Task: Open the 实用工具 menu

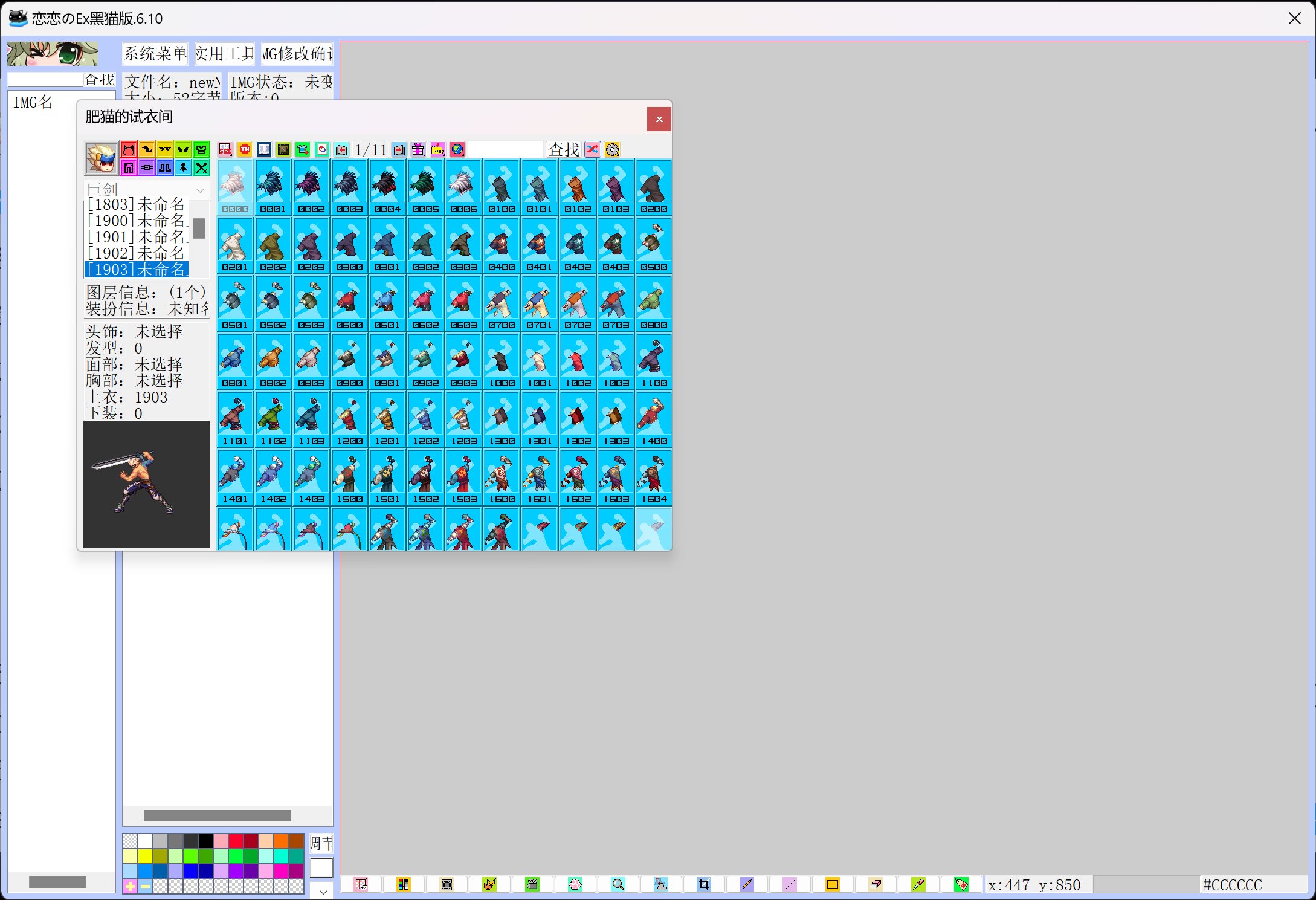Action: tap(225, 54)
